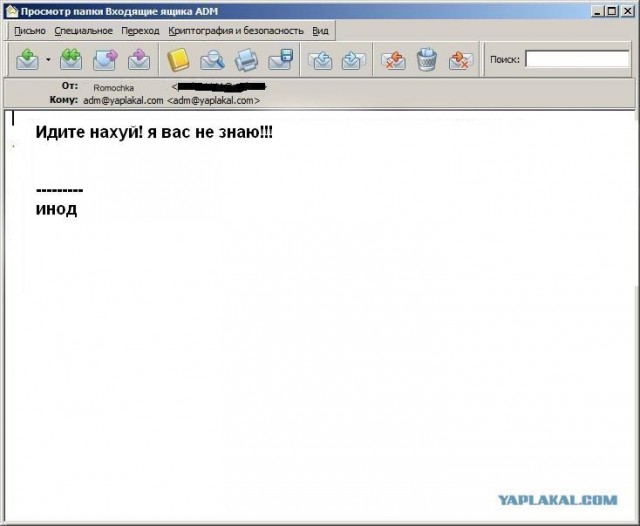This screenshot has height=526, width=640.
Task: Forward the message using the purple arrow letter icon
Action: tap(105, 59)
